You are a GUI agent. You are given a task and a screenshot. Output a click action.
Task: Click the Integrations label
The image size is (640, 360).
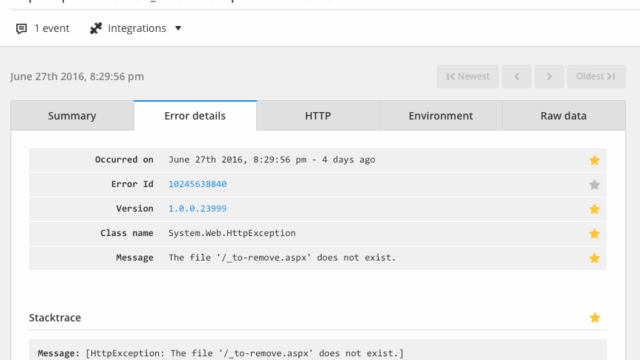tap(137, 28)
